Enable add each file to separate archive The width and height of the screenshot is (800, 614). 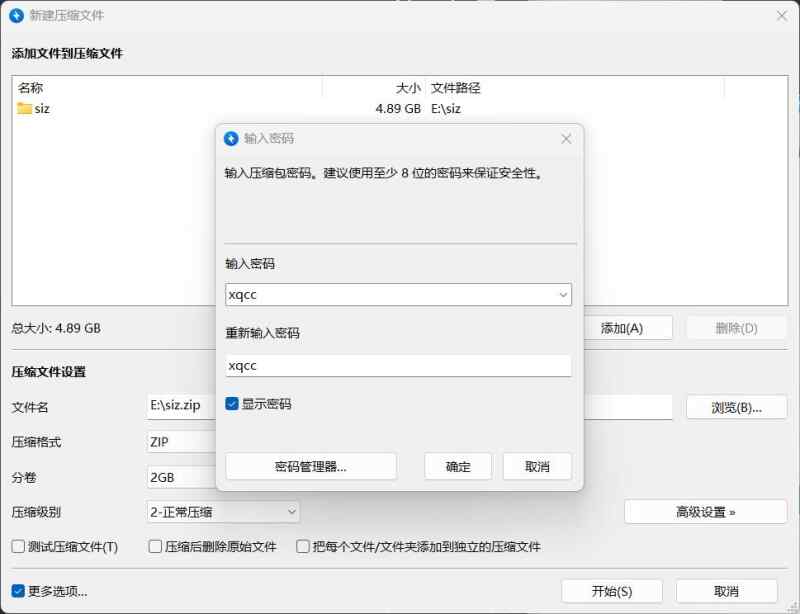303,546
